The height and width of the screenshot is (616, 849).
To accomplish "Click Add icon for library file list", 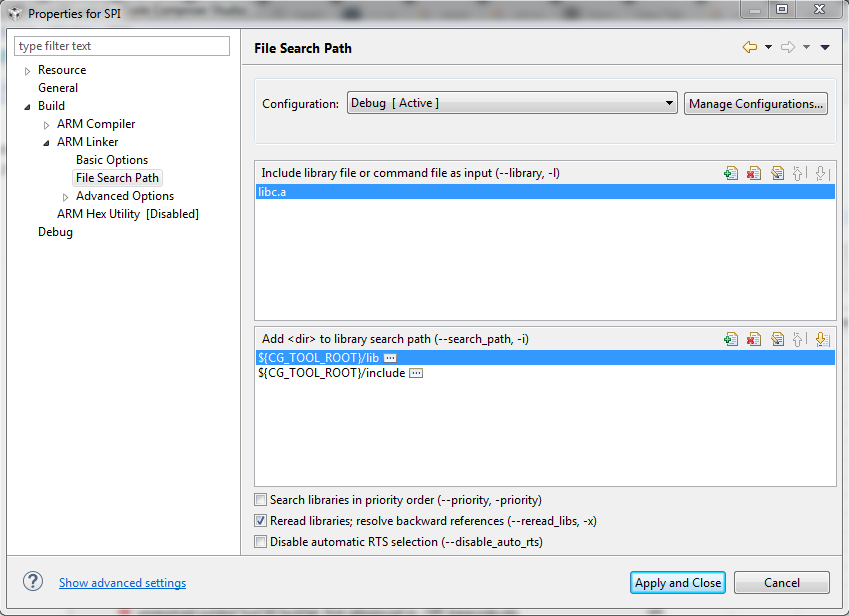I will point(730,173).
